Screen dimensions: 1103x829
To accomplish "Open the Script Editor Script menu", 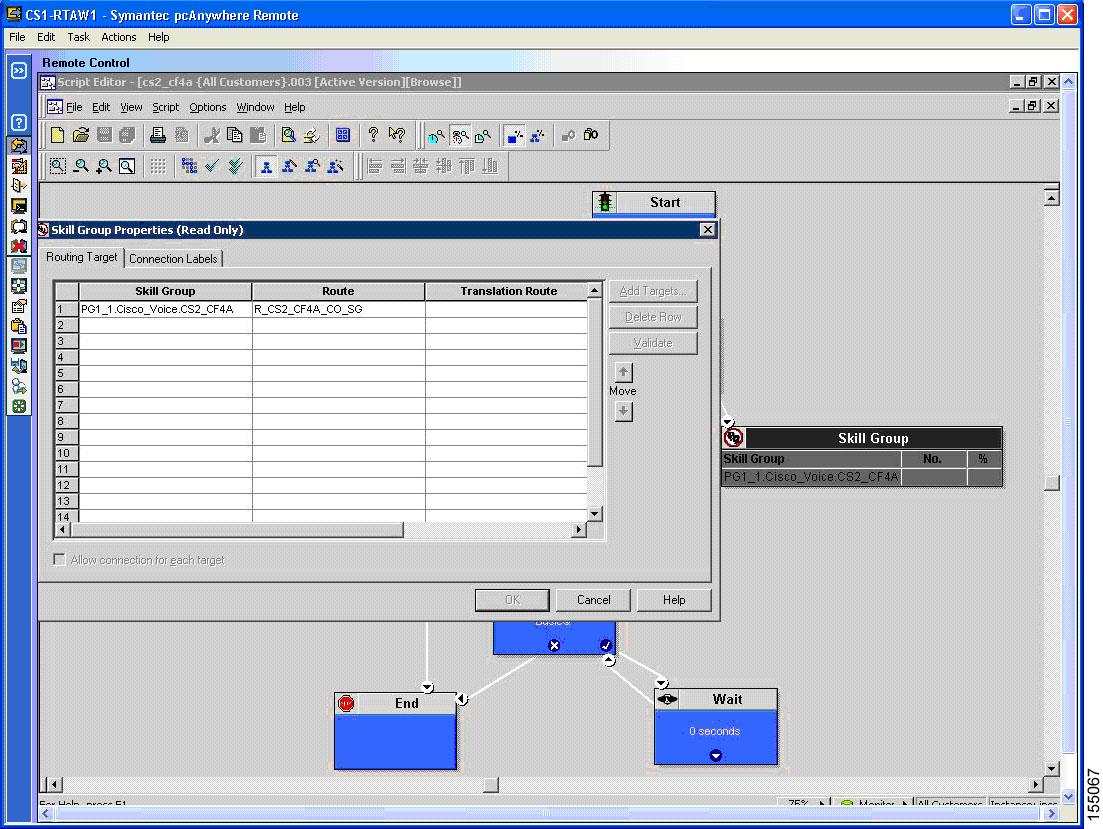I will pos(165,107).
